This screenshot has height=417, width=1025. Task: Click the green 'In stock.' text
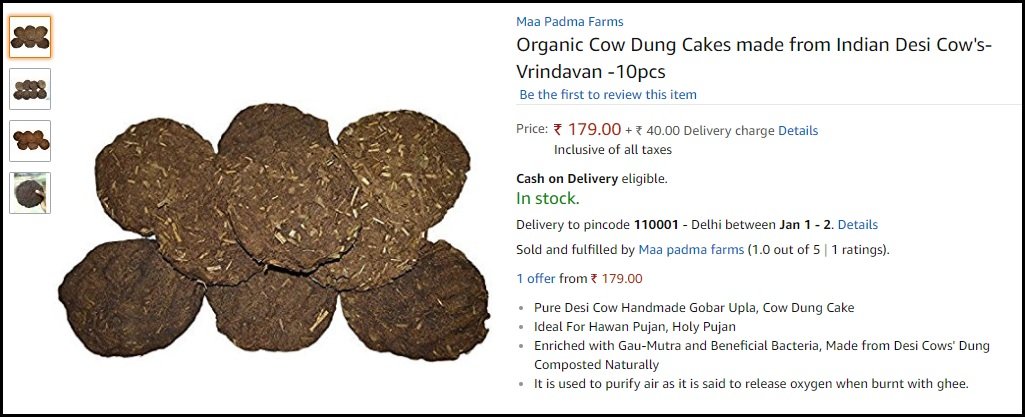[548, 198]
